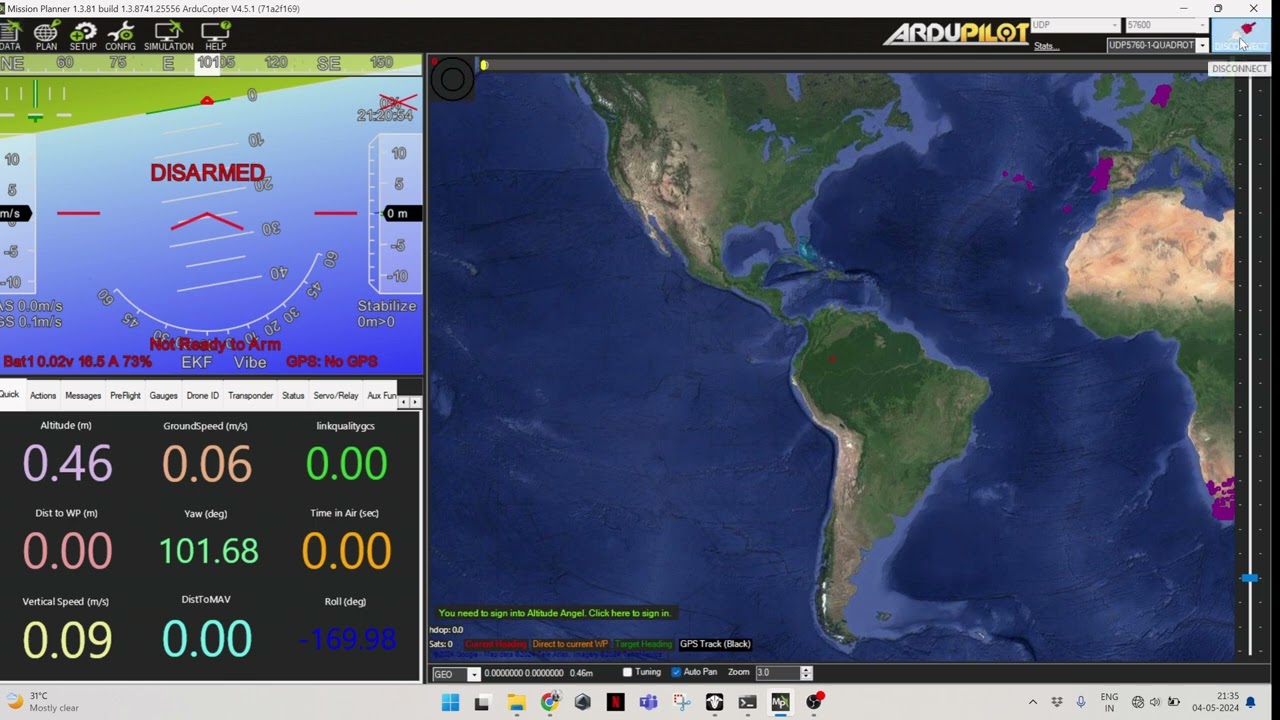Switch to the Gauges tab
The height and width of the screenshot is (720, 1280).
click(163, 396)
